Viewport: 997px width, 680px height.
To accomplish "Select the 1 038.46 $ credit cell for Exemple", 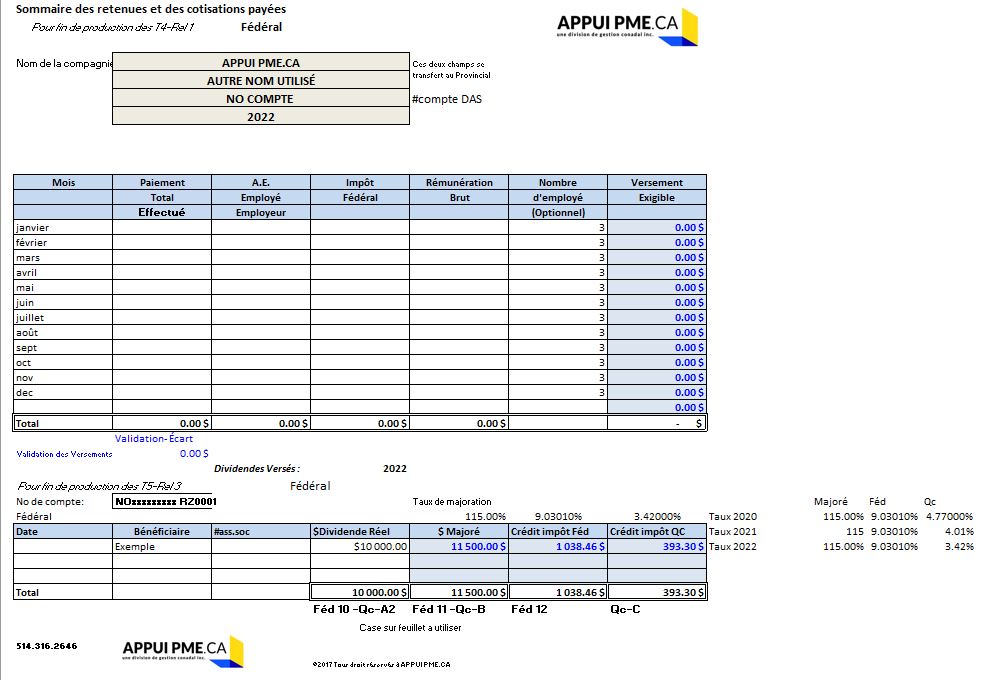I will coord(558,546).
